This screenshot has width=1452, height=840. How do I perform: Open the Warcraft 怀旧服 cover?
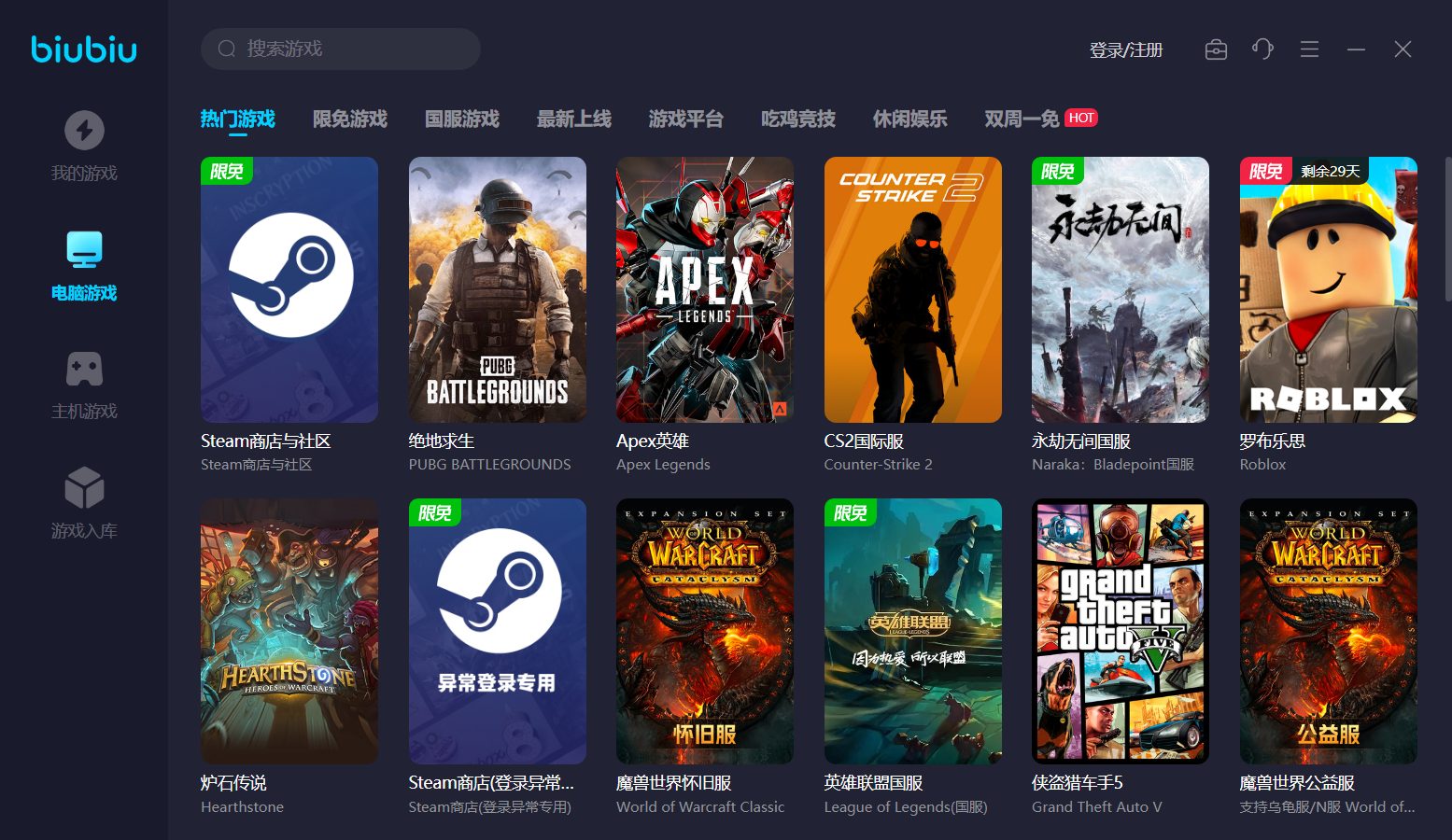click(x=705, y=631)
